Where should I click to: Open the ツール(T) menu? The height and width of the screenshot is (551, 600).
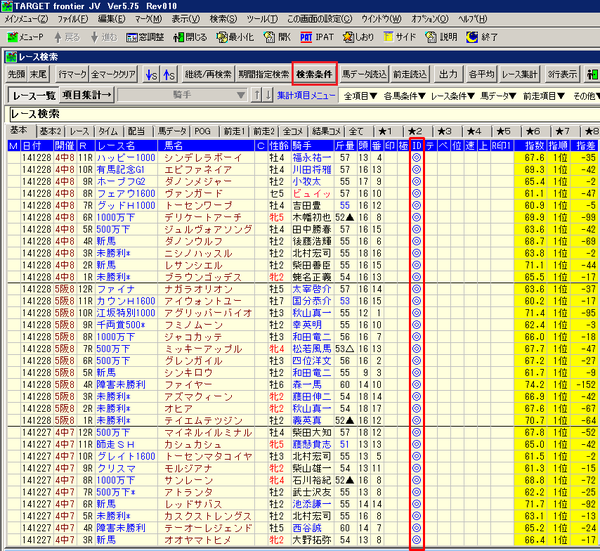(262, 19)
